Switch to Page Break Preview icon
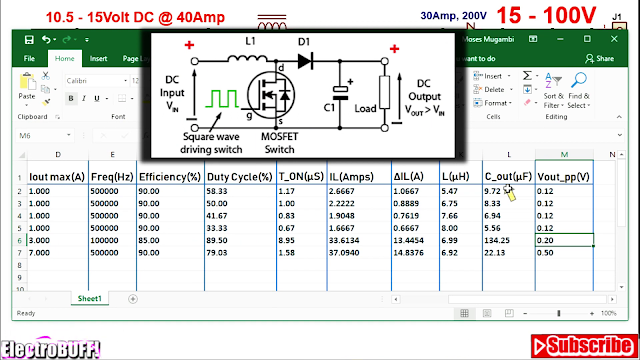This screenshot has width=640, height=360. 509,313
